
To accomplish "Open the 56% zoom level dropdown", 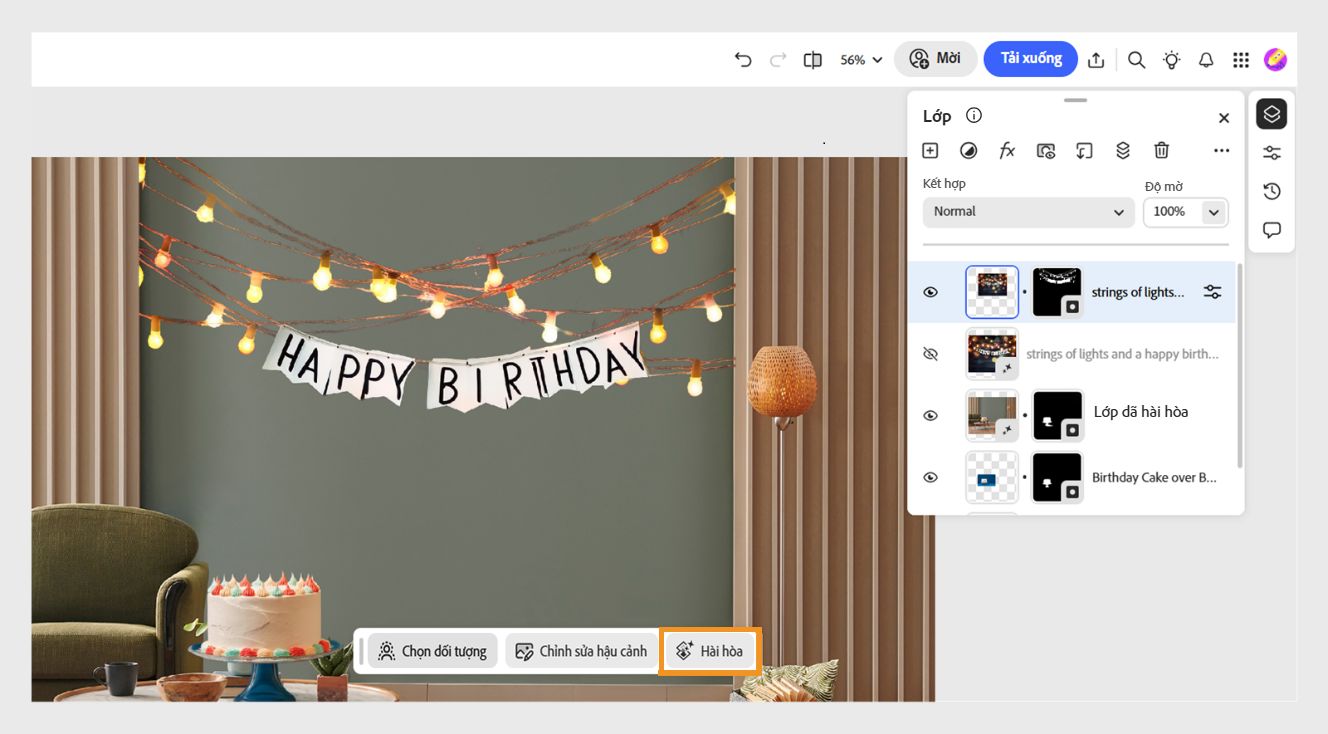I will point(858,59).
